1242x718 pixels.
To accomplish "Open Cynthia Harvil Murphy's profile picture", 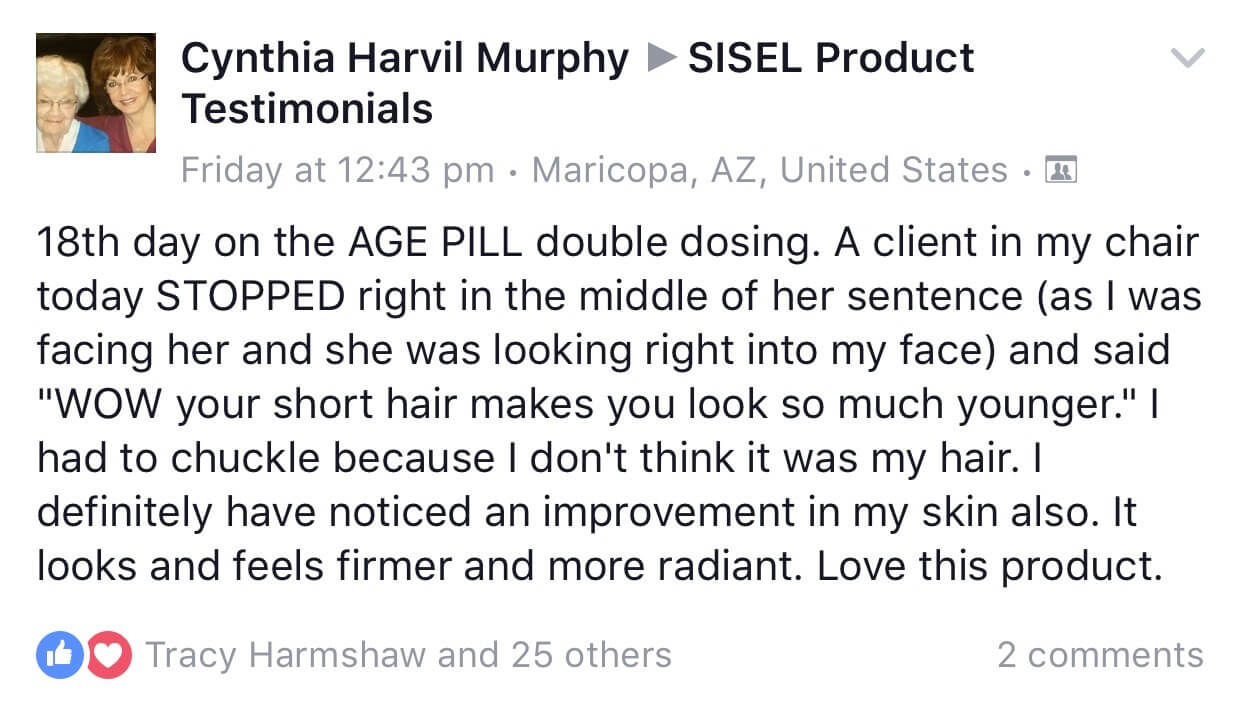I will tap(96, 93).
